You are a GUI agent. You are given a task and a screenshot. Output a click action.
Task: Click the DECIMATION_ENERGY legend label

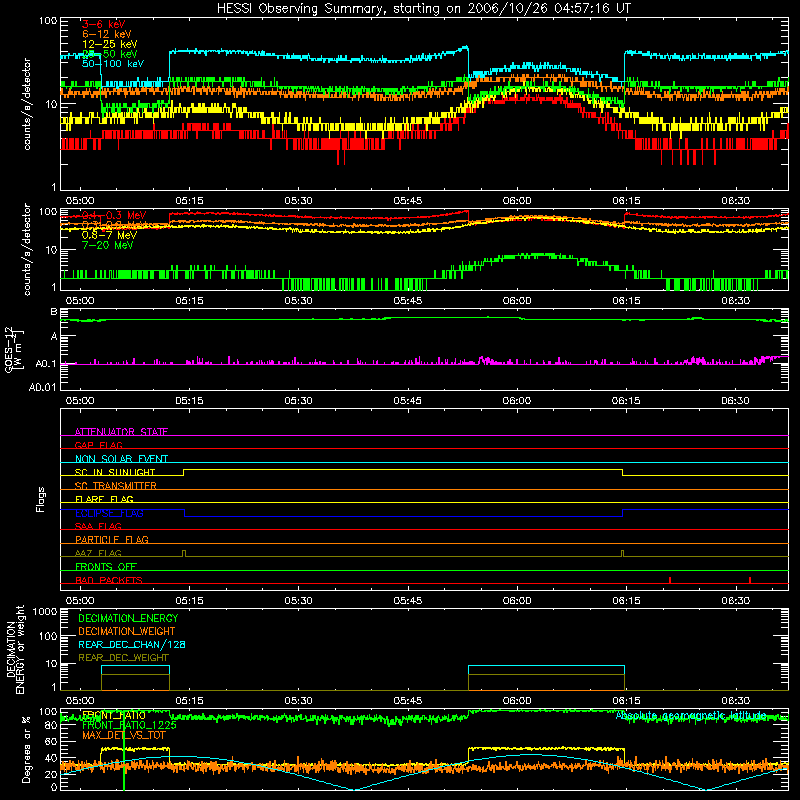pos(128,618)
